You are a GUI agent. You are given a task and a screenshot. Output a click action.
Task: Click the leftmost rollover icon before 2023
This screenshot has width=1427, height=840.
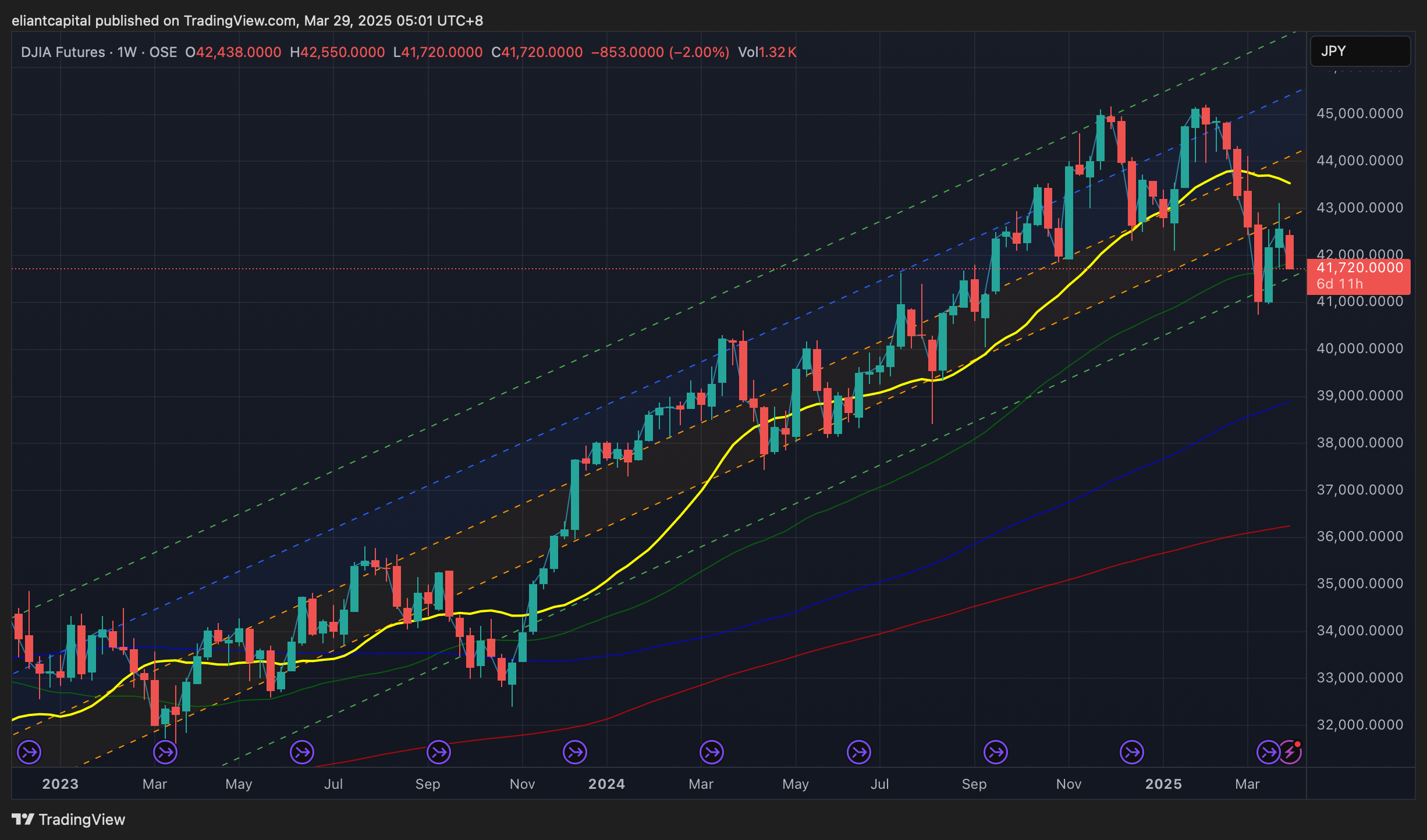[29, 752]
